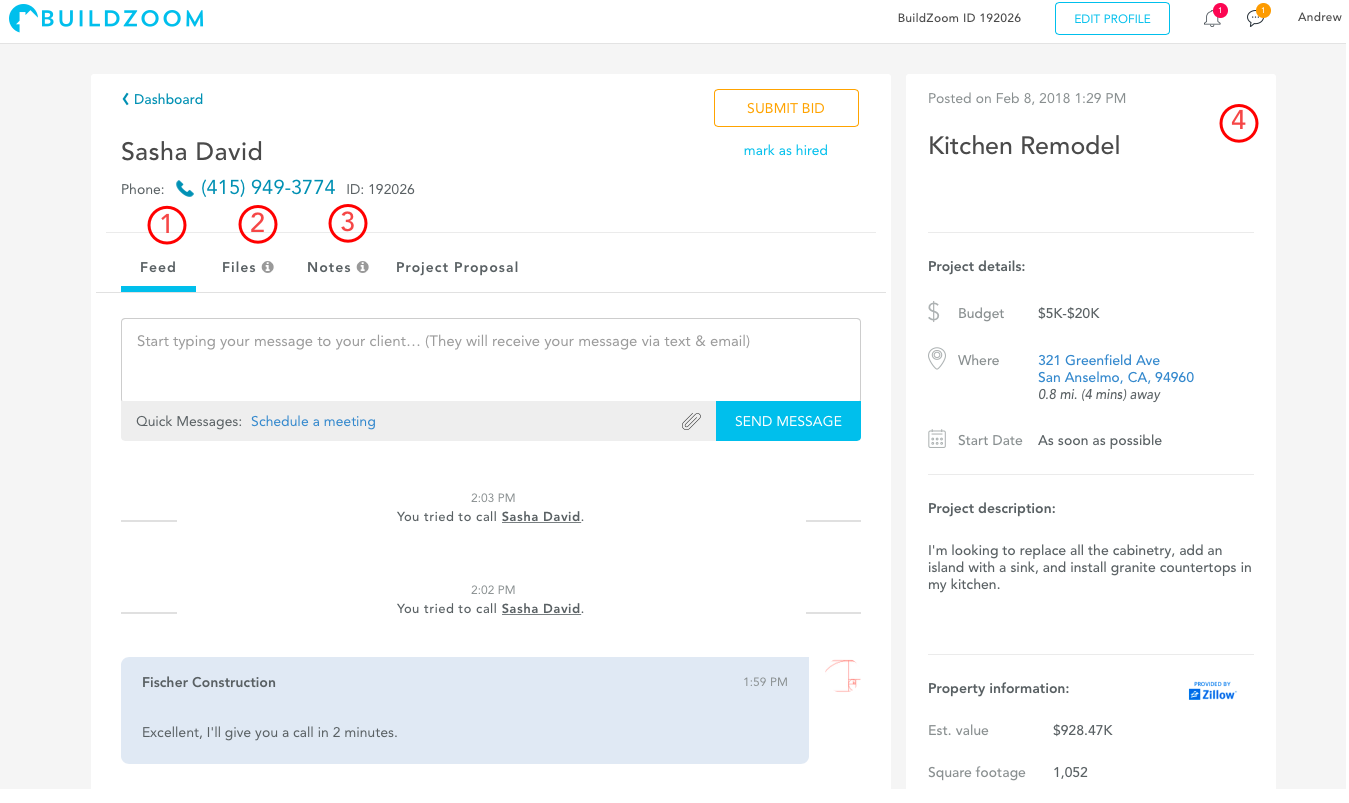Click the paperclip attachment icon
The image size is (1349, 803).
[x=691, y=422]
